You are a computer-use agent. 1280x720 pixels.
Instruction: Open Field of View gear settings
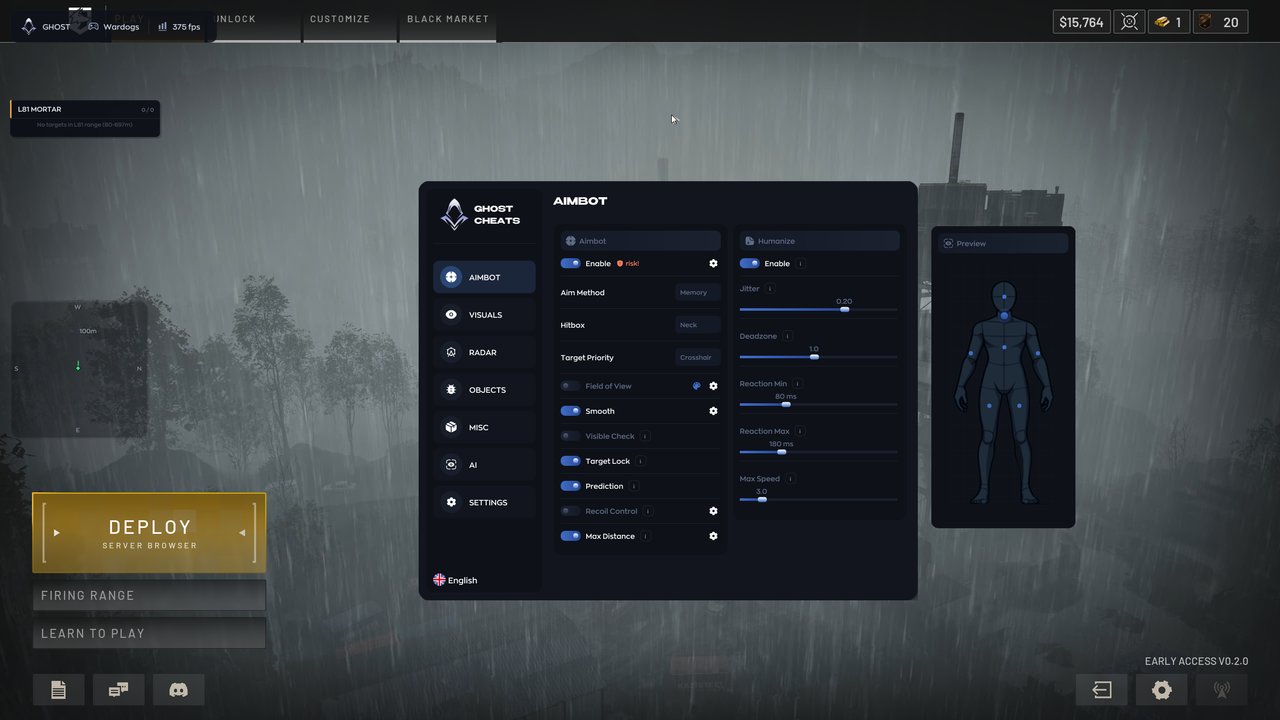tap(713, 386)
